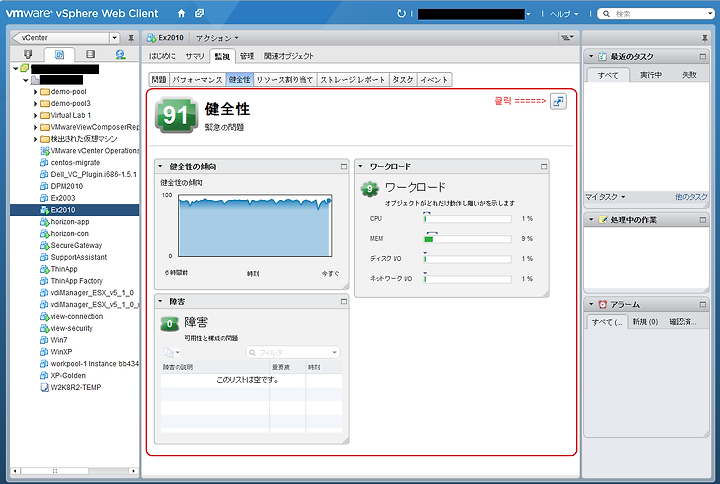Switch to the 関連オブジェクト tab
The image size is (720, 484).
tap(288, 56)
